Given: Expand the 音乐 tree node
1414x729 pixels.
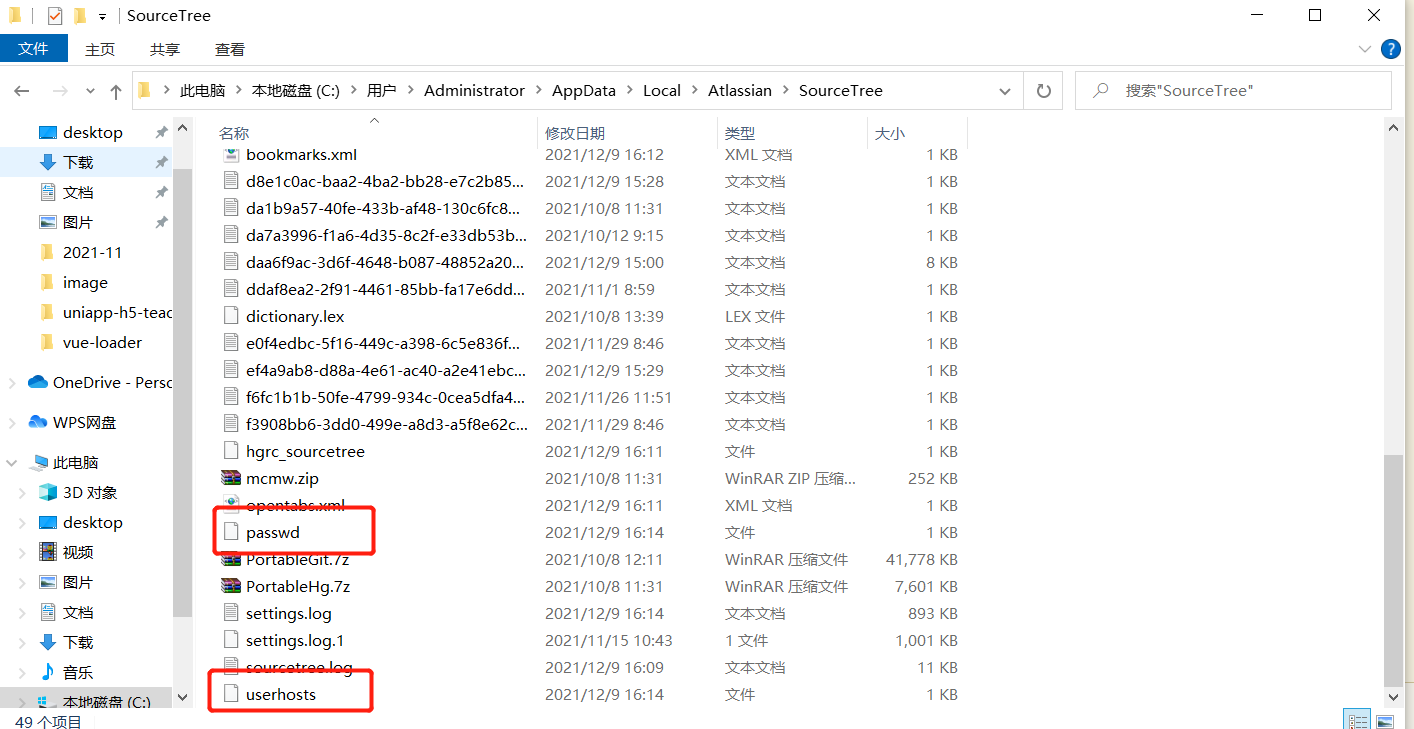Looking at the screenshot, I should click(23, 673).
